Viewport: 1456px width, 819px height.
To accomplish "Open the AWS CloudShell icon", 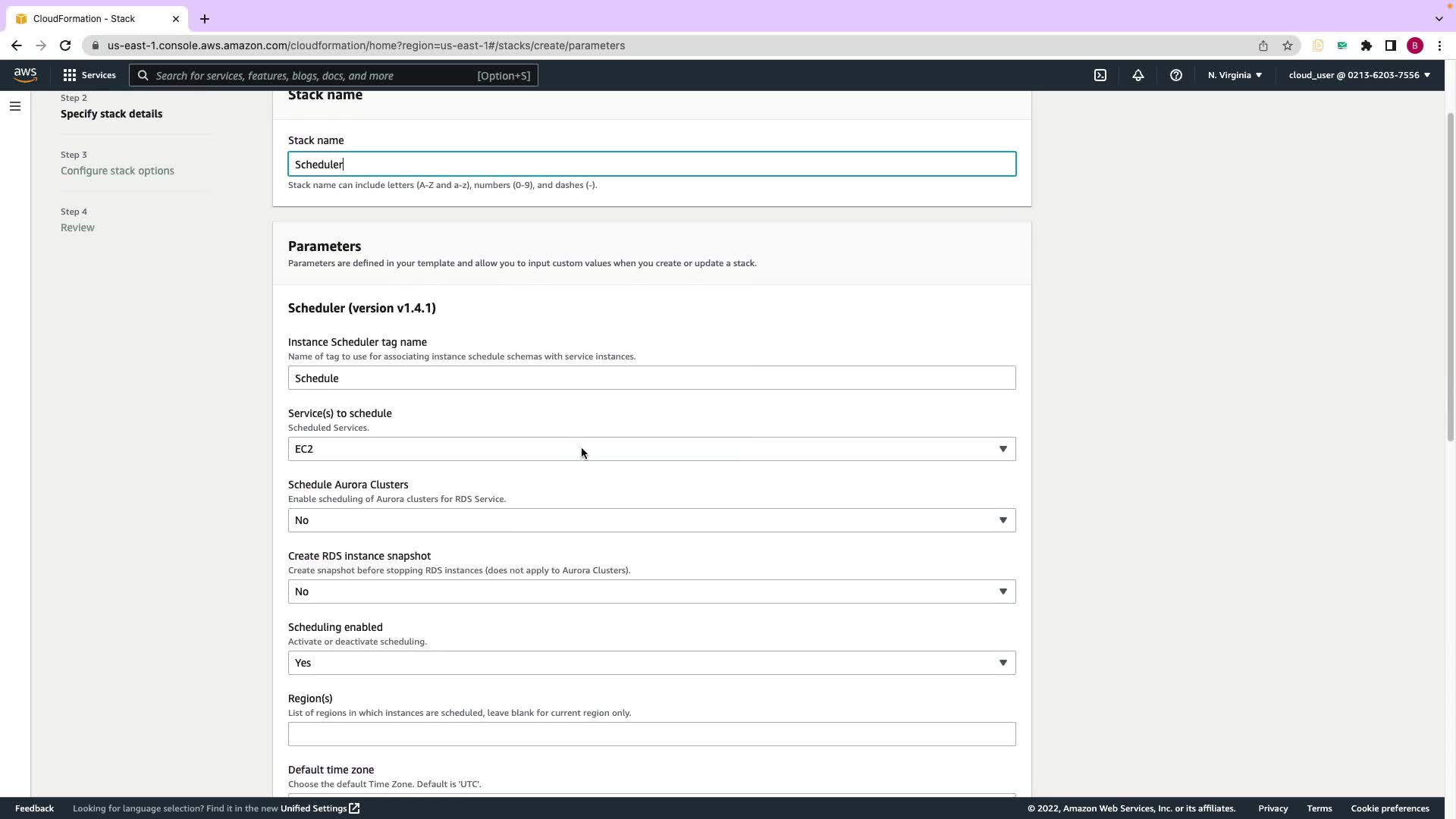I will 1100,75.
